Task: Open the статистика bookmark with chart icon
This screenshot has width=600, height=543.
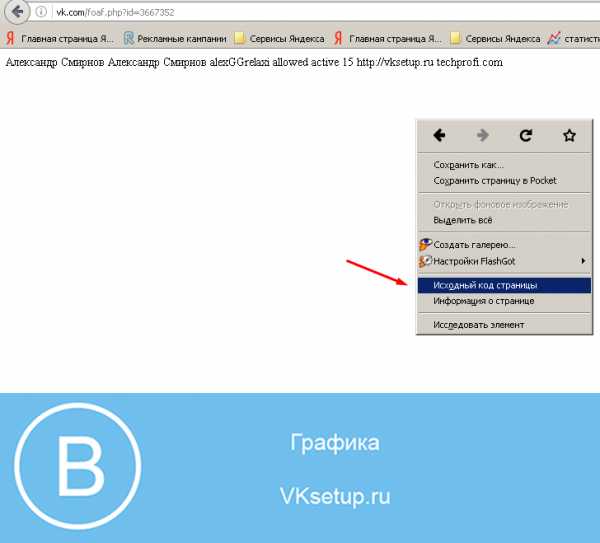Action: [574, 39]
